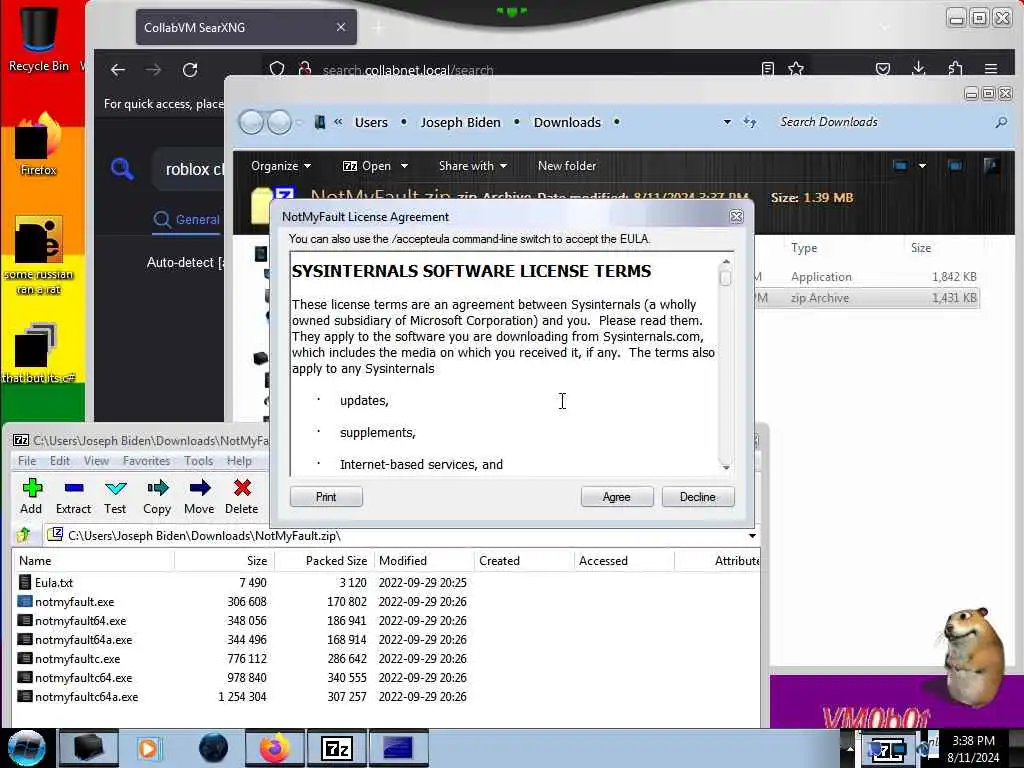Viewport: 1024px width, 768px height.
Task: Expand the 7-Zip path bar dropdown
Action: pyautogui.click(x=752, y=536)
